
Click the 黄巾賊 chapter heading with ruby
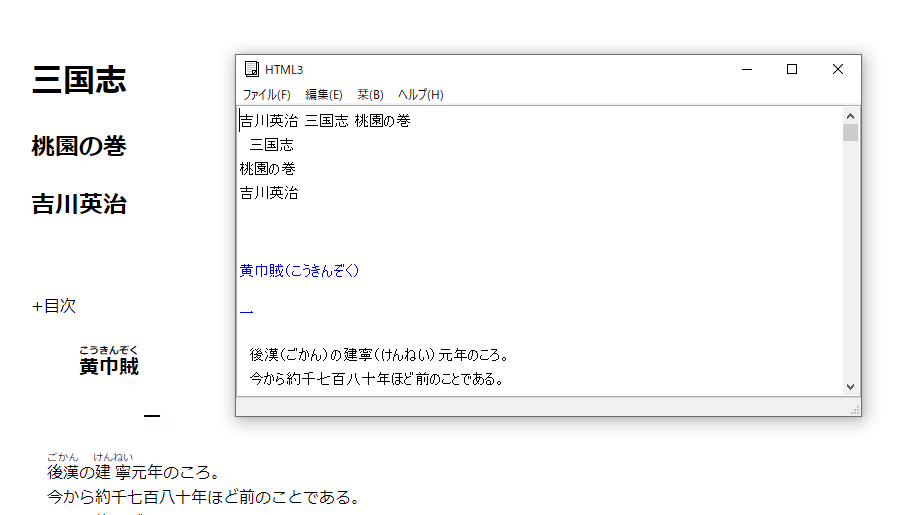tap(109, 361)
